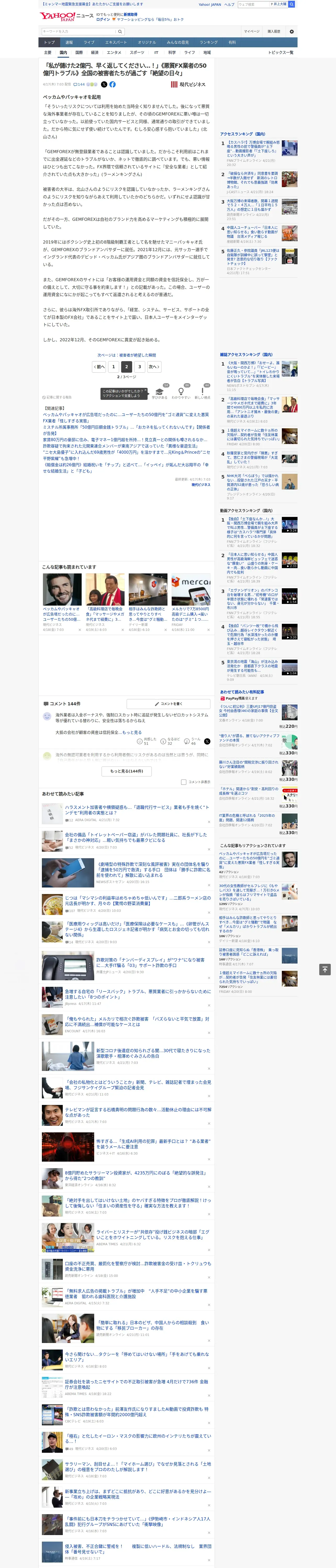Viewport: 336px width, 1568px height.
Task: Toggle the コメント非表示 checkbox
Action: coord(183,782)
